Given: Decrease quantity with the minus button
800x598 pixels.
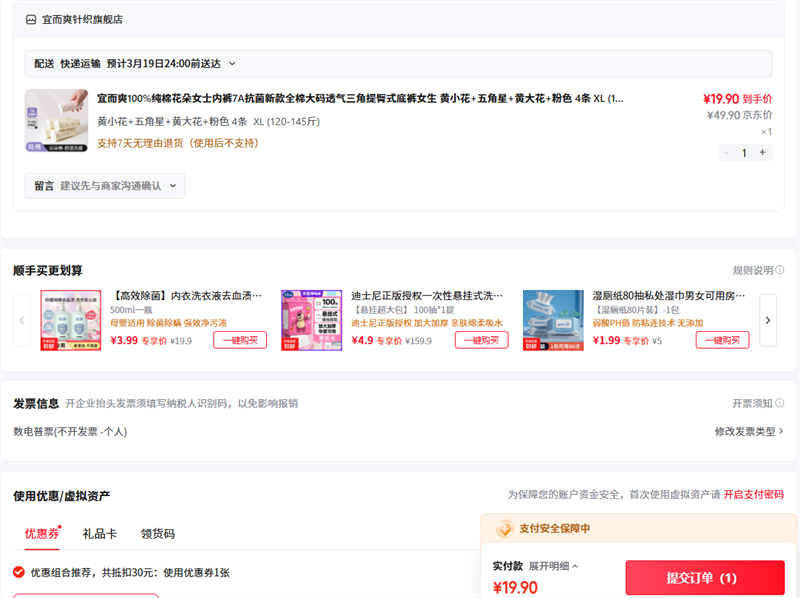Looking at the screenshot, I should (x=726, y=152).
